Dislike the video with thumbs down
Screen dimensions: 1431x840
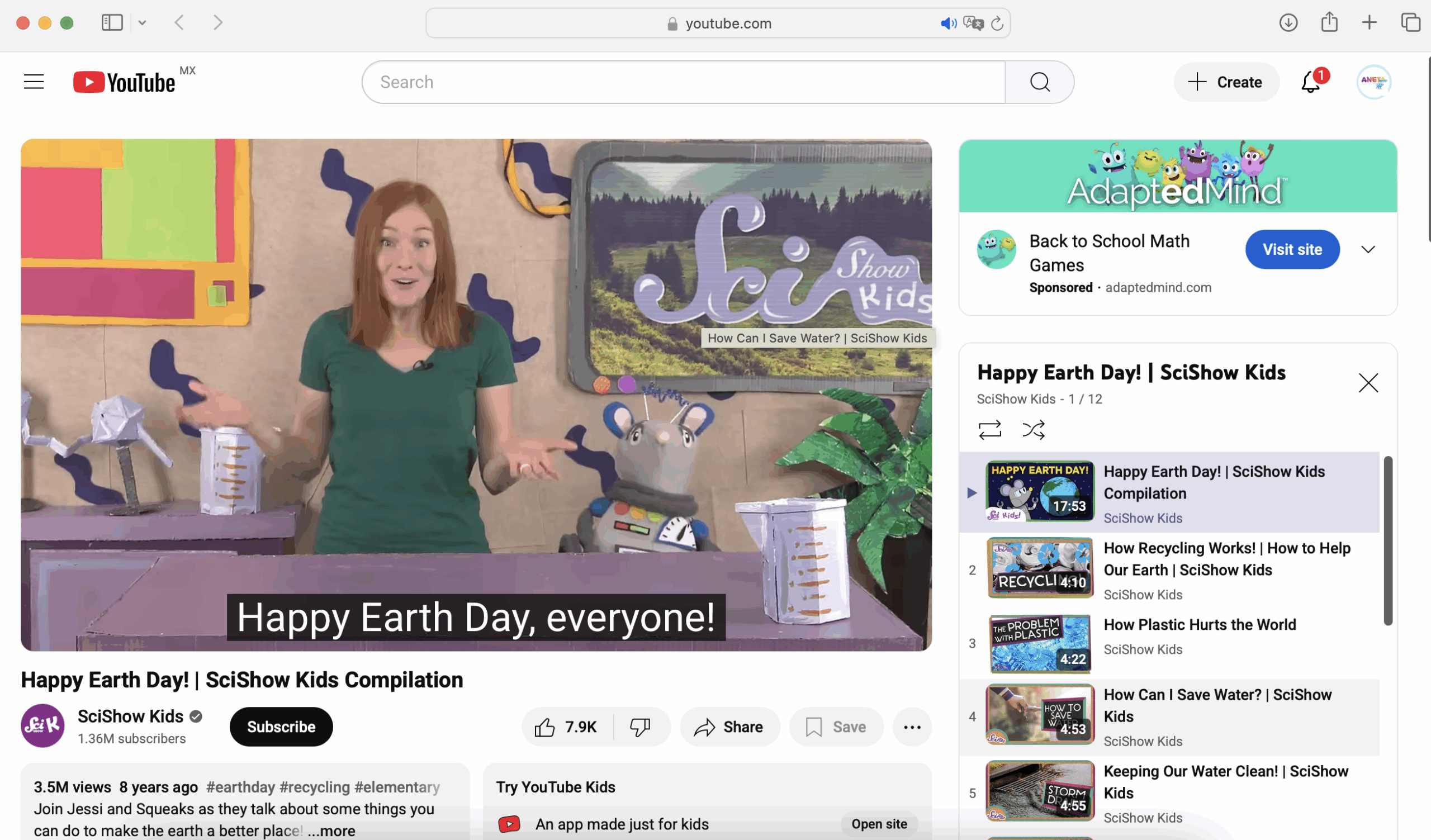[641, 727]
